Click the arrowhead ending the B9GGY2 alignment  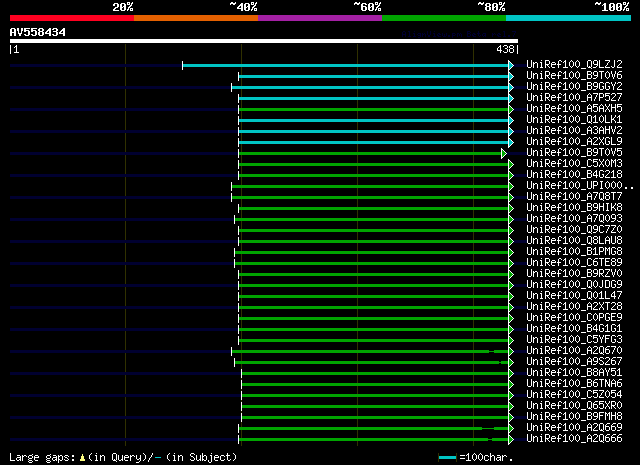pos(511,87)
